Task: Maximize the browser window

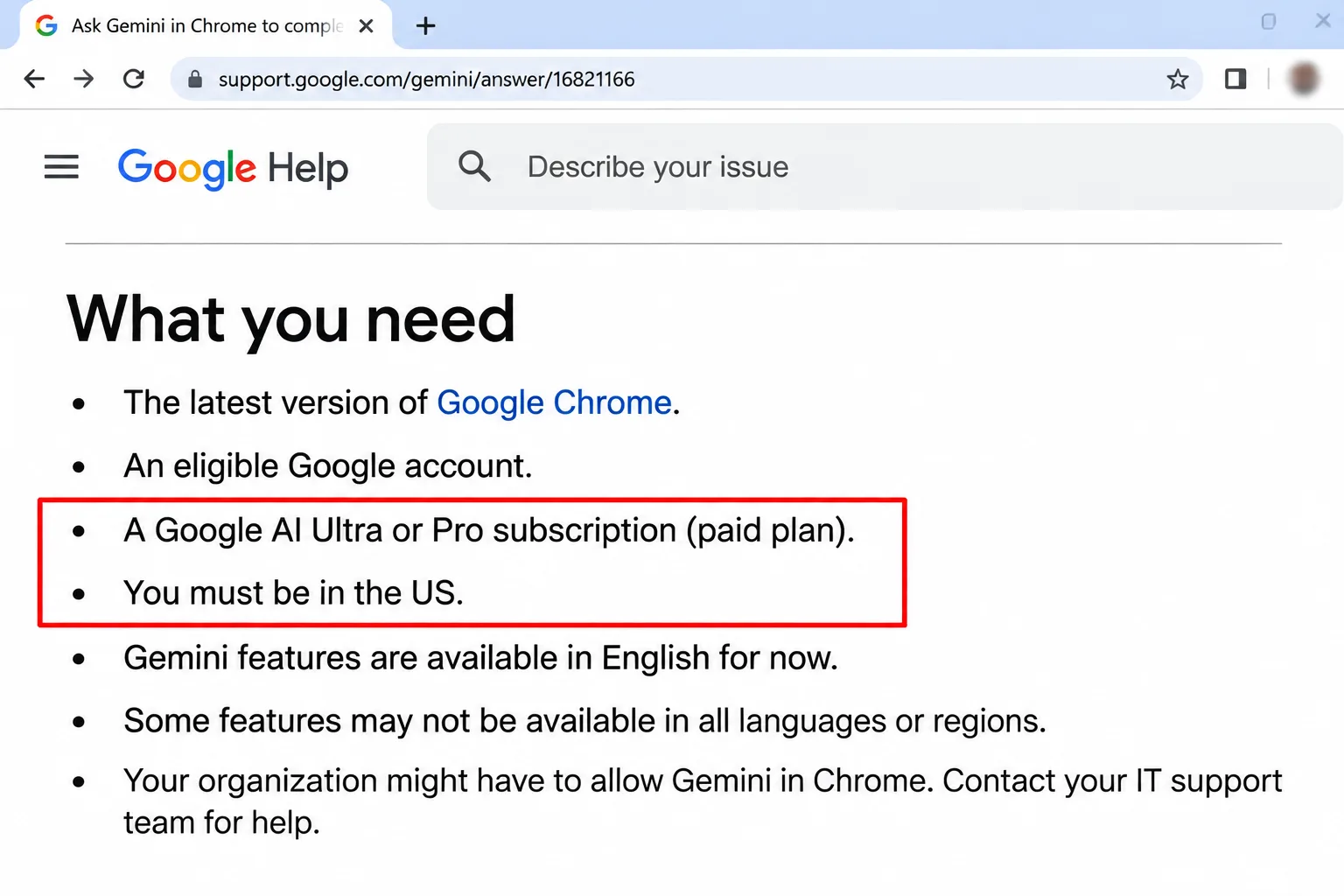Action: pos(1269,21)
